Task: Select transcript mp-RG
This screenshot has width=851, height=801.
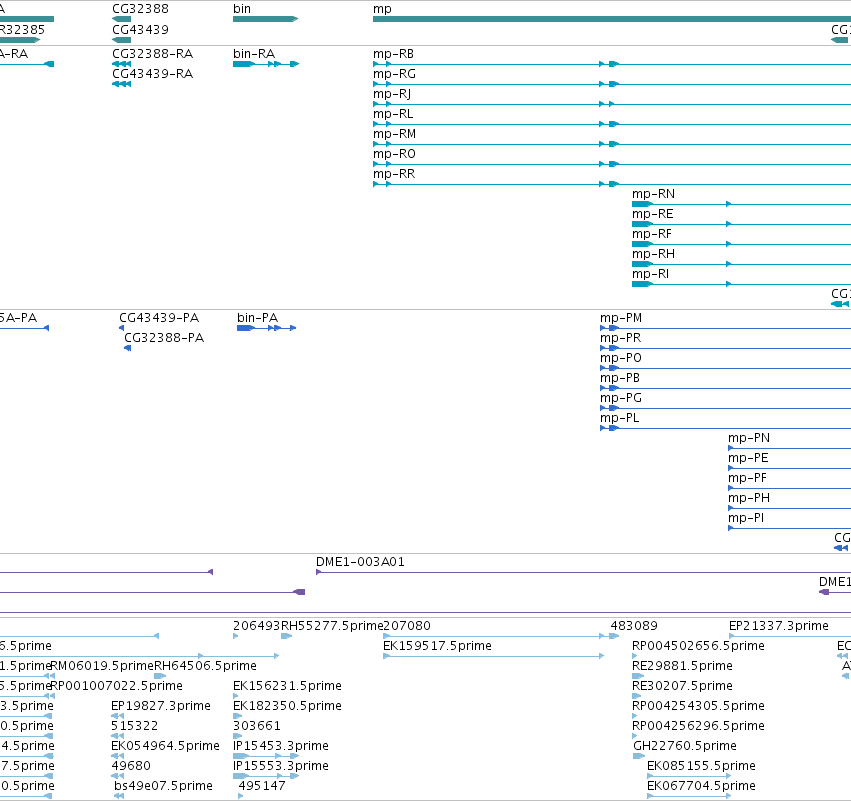Action: point(395,74)
